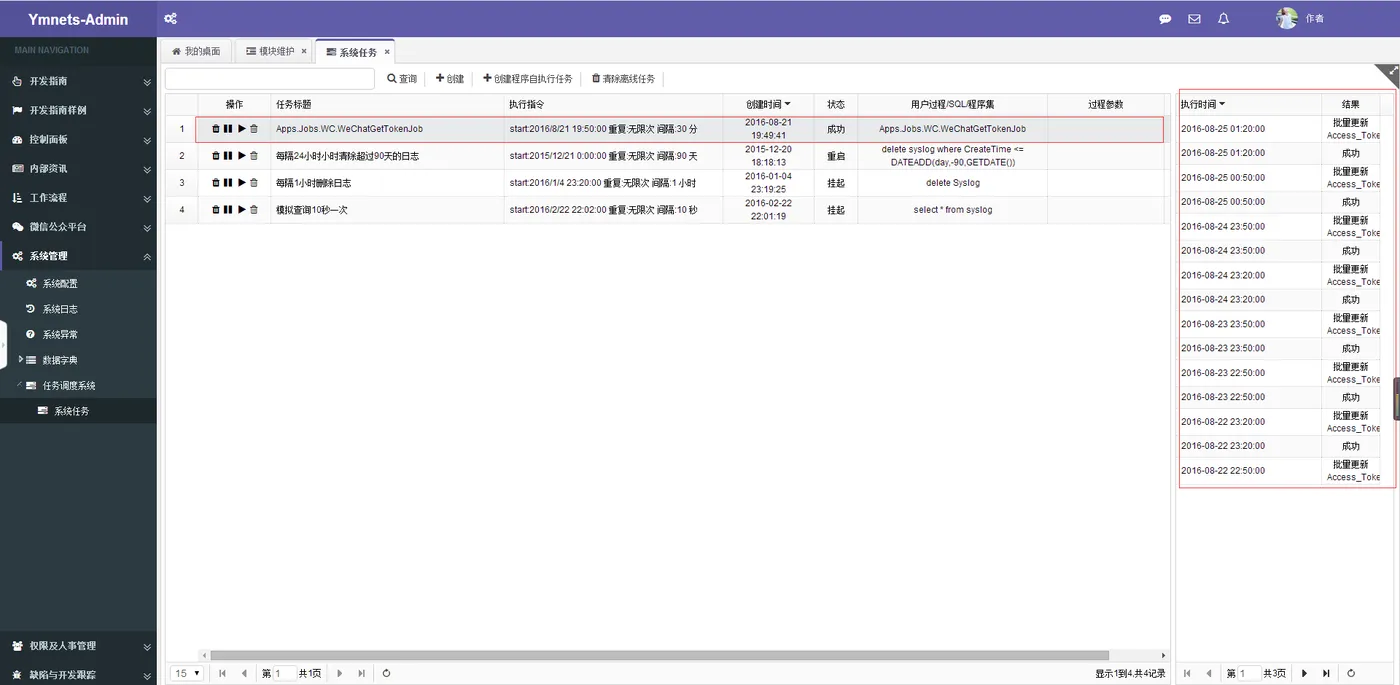Refresh the execution log grid with reload icon
This screenshot has height=685, width=1400.
1351,673
